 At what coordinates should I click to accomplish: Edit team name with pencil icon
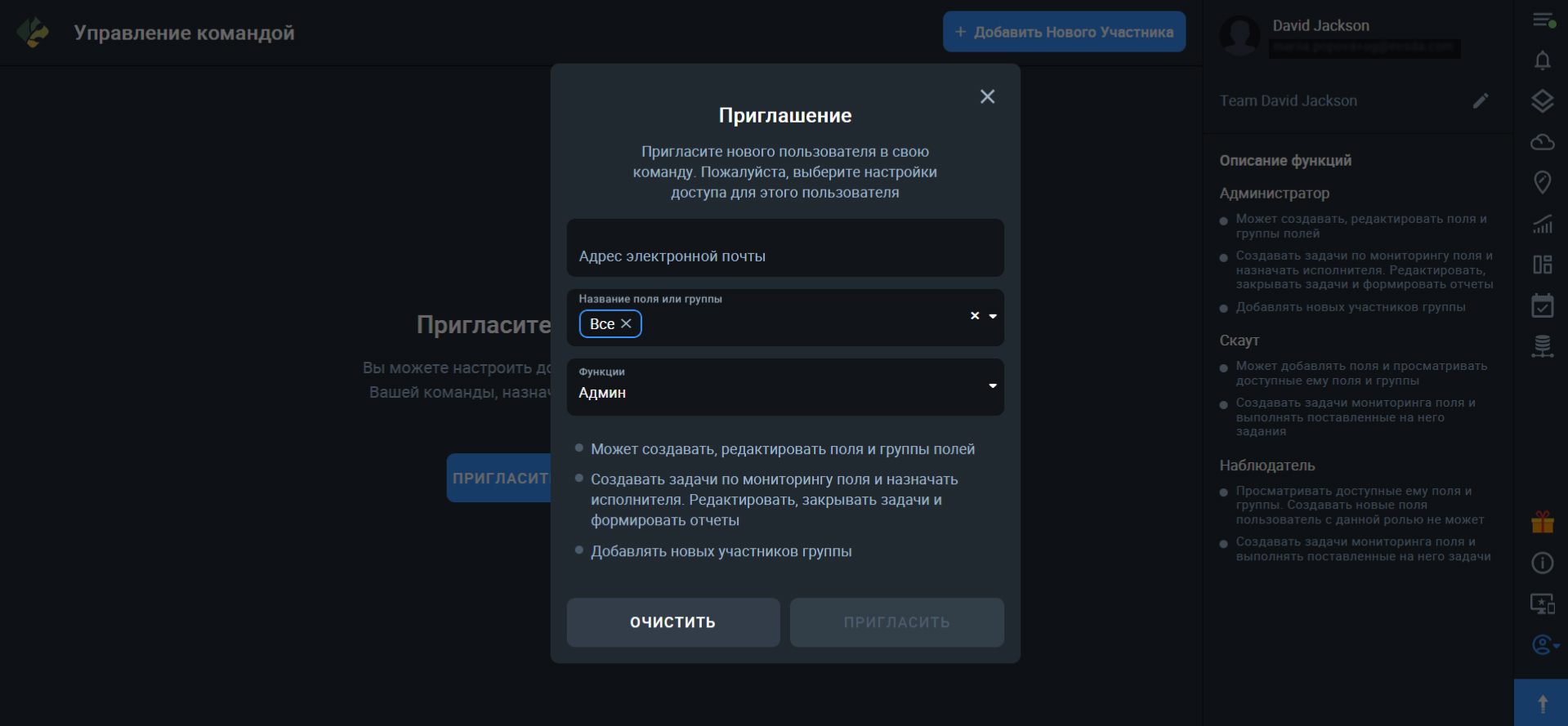1480,101
